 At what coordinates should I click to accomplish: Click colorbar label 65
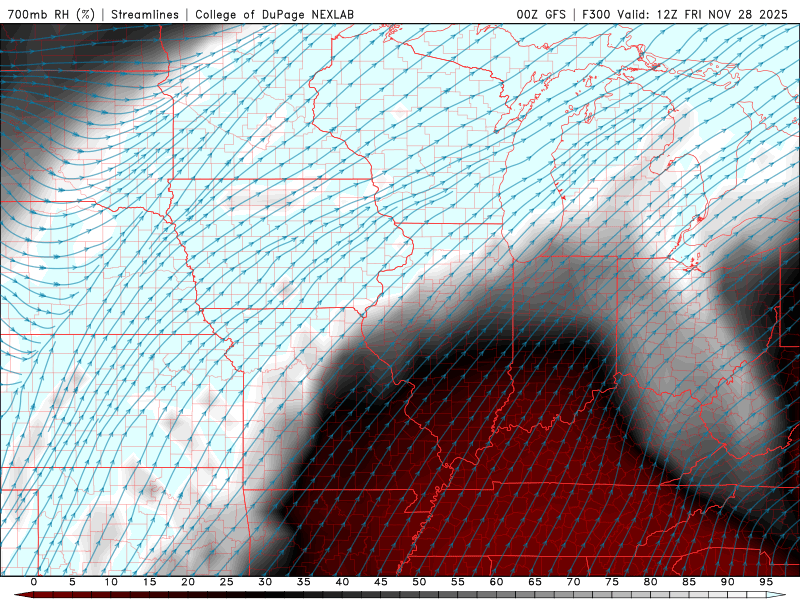click(535, 582)
